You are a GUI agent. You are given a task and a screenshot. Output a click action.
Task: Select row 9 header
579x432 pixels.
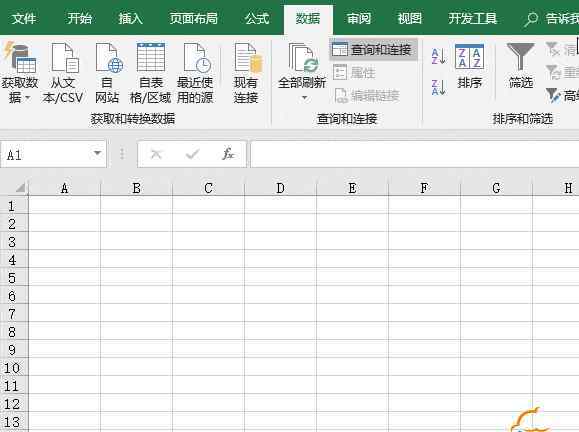[14, 350]
